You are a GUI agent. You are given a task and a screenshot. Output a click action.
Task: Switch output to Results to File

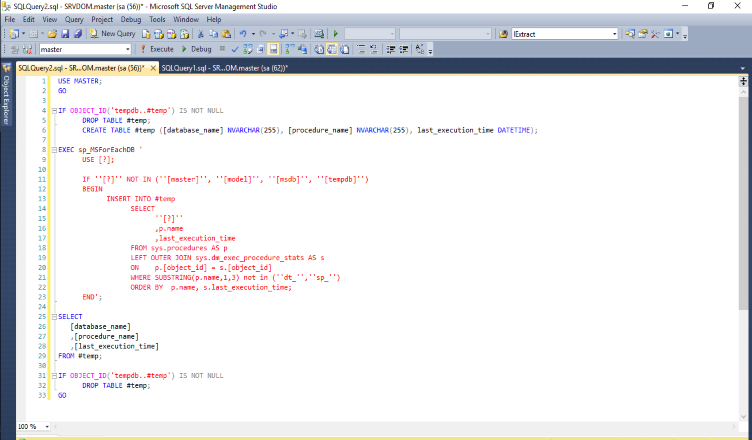click(x=344, y=49)
